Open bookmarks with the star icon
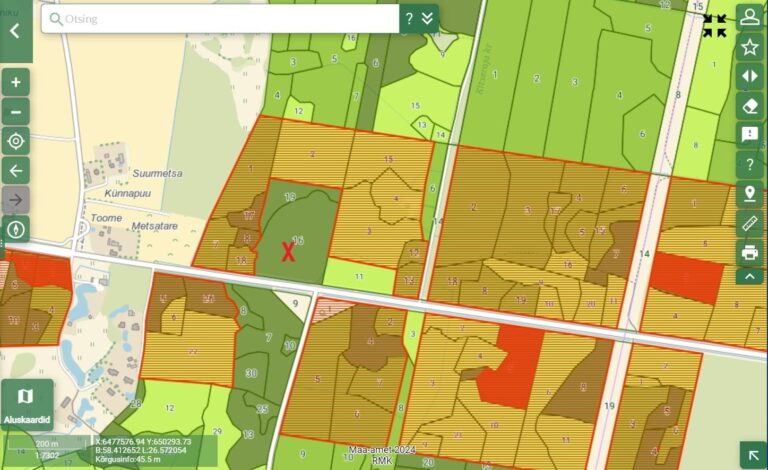The image size is (768, 470). 749,47
